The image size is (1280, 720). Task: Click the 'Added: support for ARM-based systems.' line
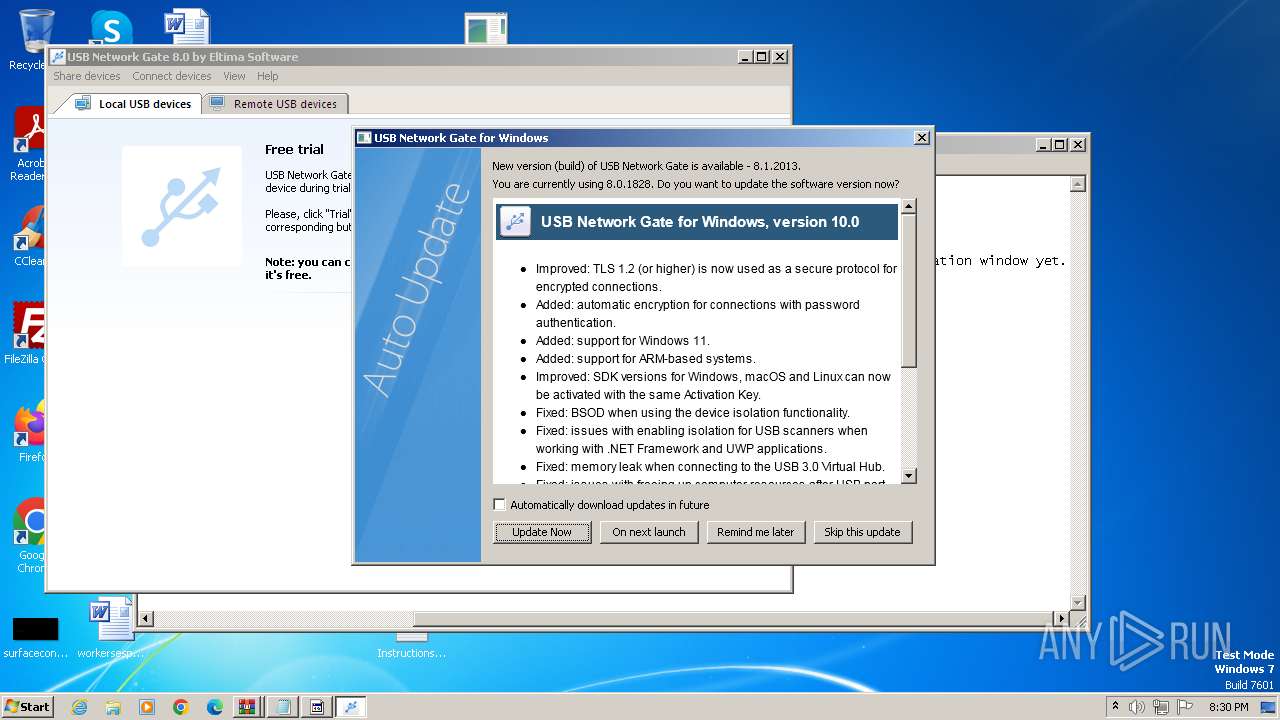[x=645, y=358]
